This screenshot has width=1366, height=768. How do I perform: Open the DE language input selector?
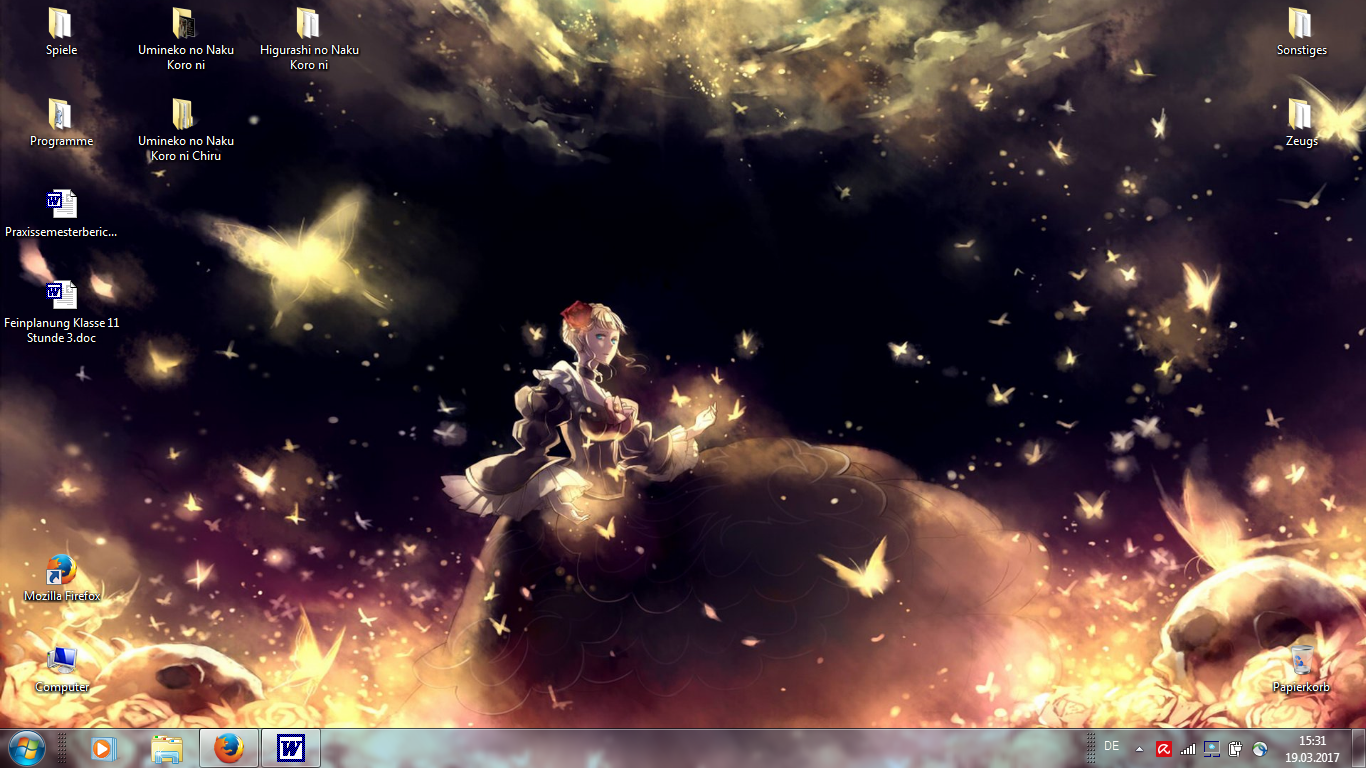1111,746
